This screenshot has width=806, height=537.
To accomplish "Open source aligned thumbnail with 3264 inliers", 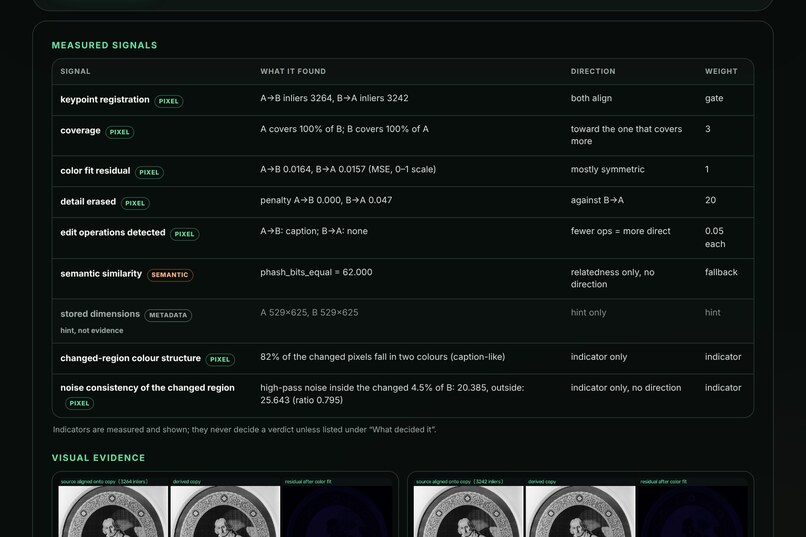I will tap(113, 511).
